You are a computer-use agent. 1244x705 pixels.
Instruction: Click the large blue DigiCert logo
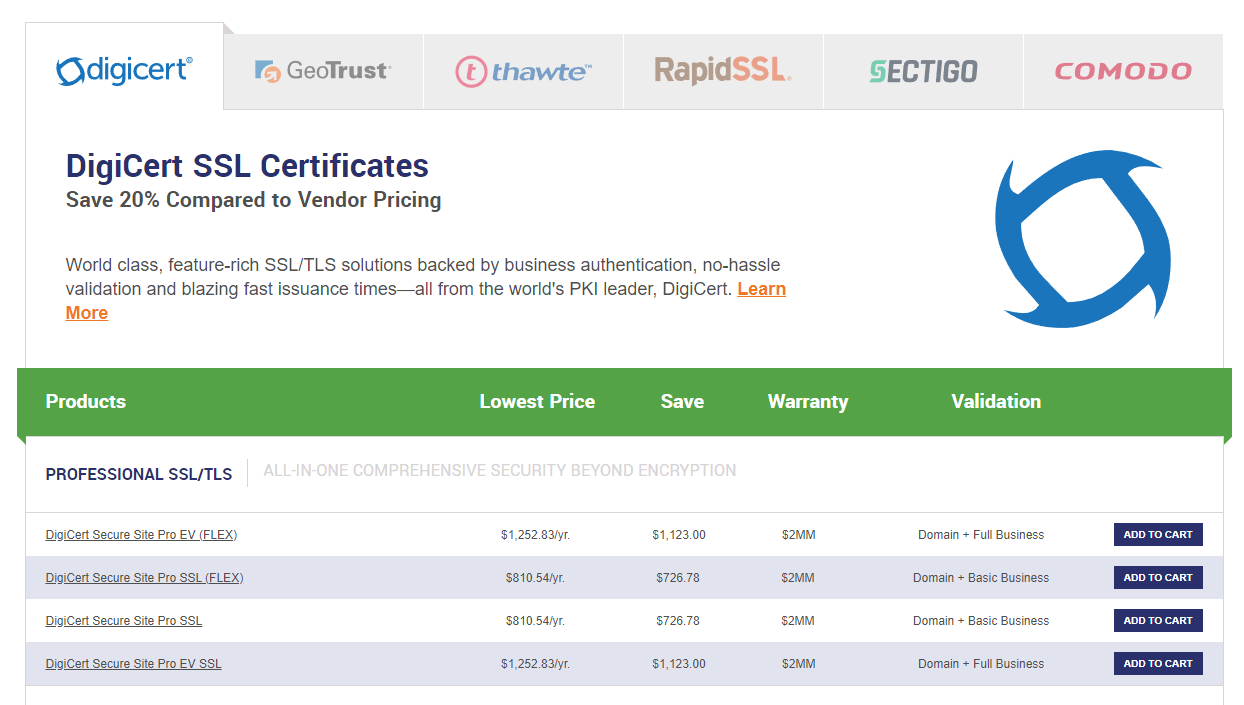point(1082,238)
